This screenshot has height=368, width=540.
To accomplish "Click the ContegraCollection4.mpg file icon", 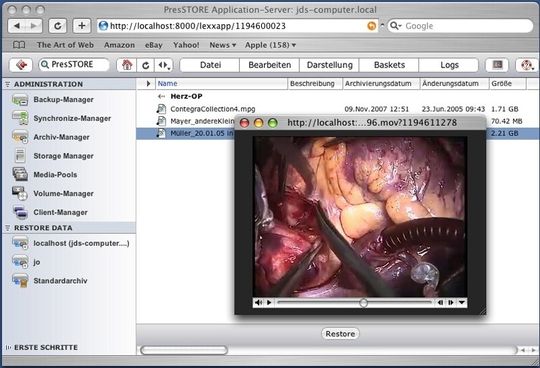I will point(161,109).
